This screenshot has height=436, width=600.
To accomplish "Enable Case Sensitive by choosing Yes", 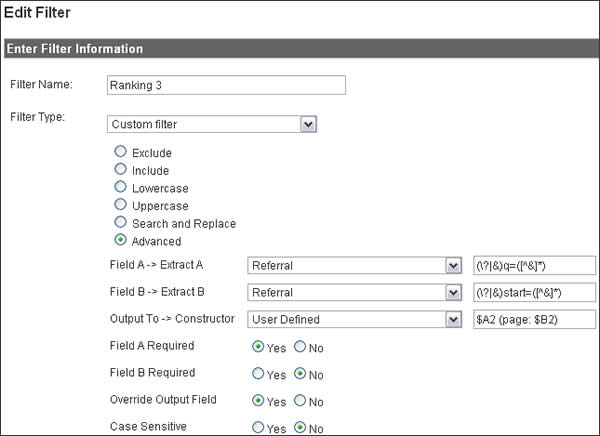I will click(x=258, y=428).
